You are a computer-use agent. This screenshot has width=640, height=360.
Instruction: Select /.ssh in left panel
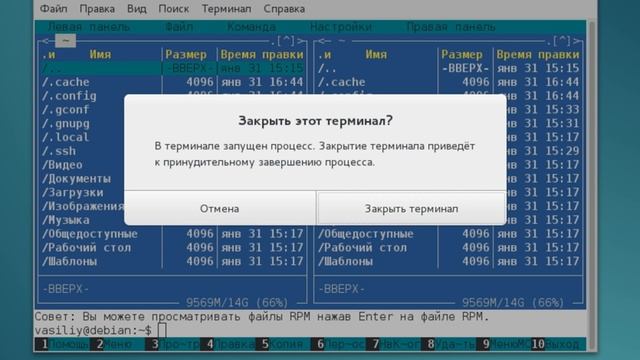[x=59, y=151]
